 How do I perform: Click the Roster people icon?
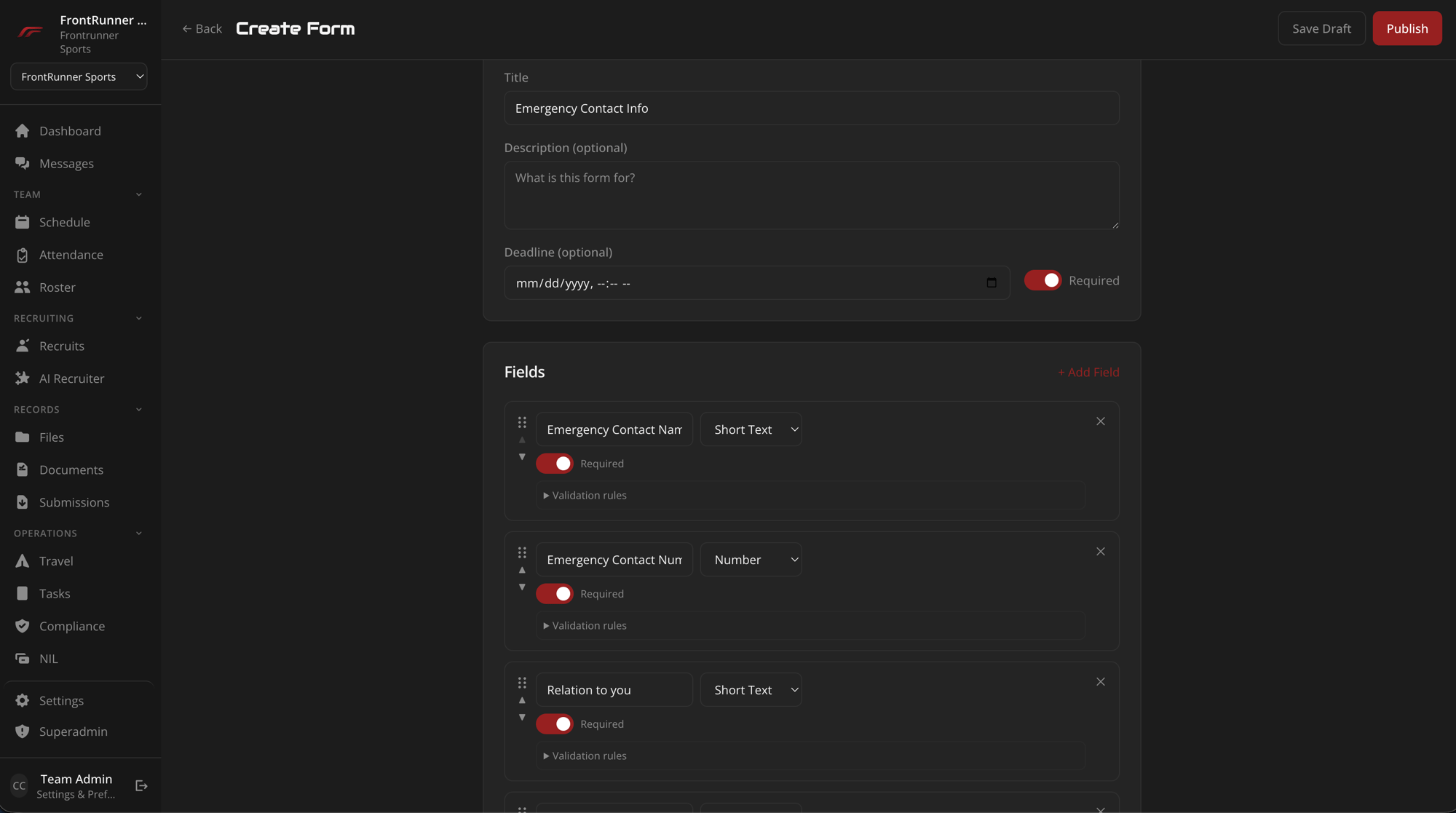[23, 287]
